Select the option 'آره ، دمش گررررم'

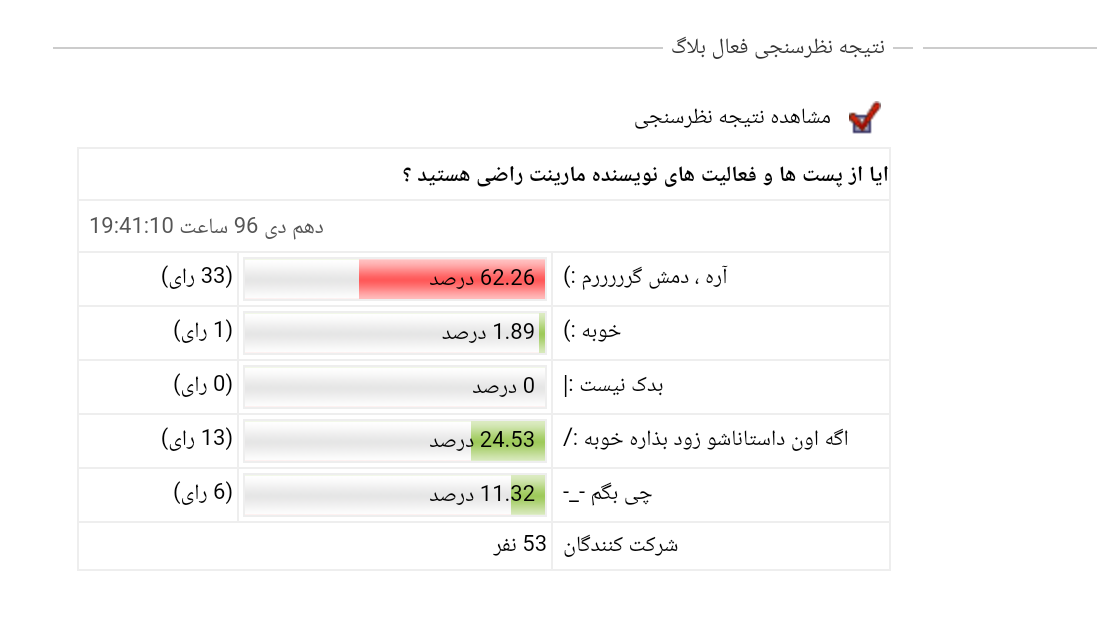click(646, 277)
